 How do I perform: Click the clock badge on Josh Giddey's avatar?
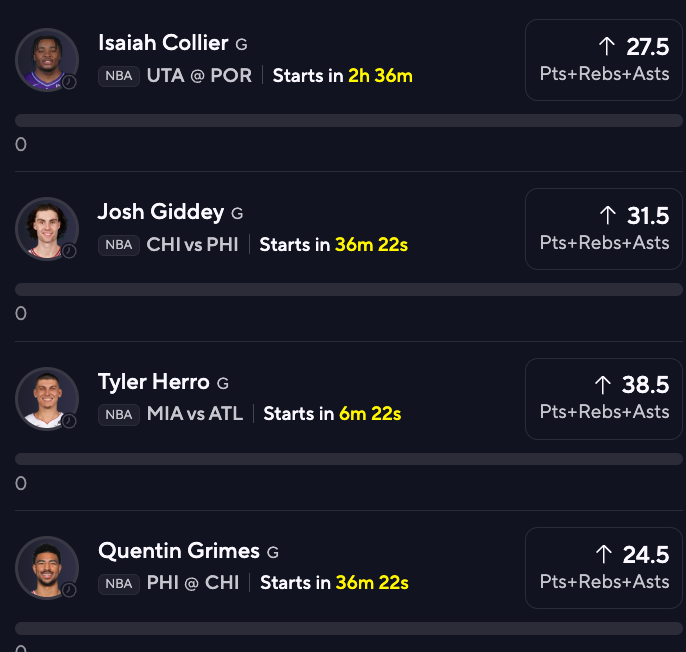pos(69,251)
